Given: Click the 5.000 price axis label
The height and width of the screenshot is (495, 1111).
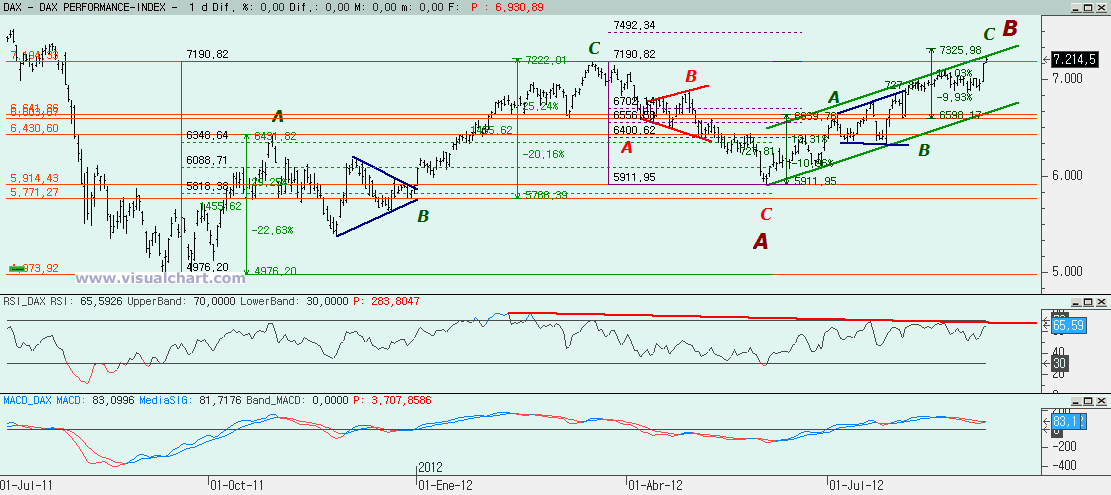Looking at the screenshot, I should click(1066, 271).
